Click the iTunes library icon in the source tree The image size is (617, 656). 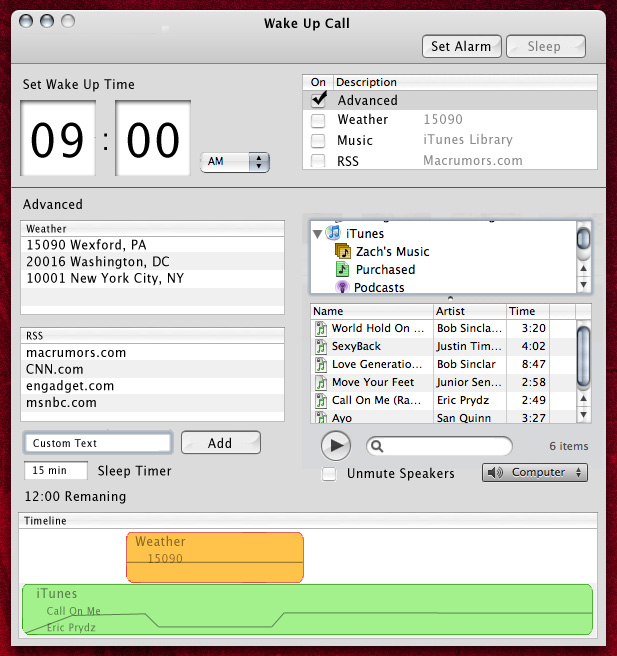333,233
